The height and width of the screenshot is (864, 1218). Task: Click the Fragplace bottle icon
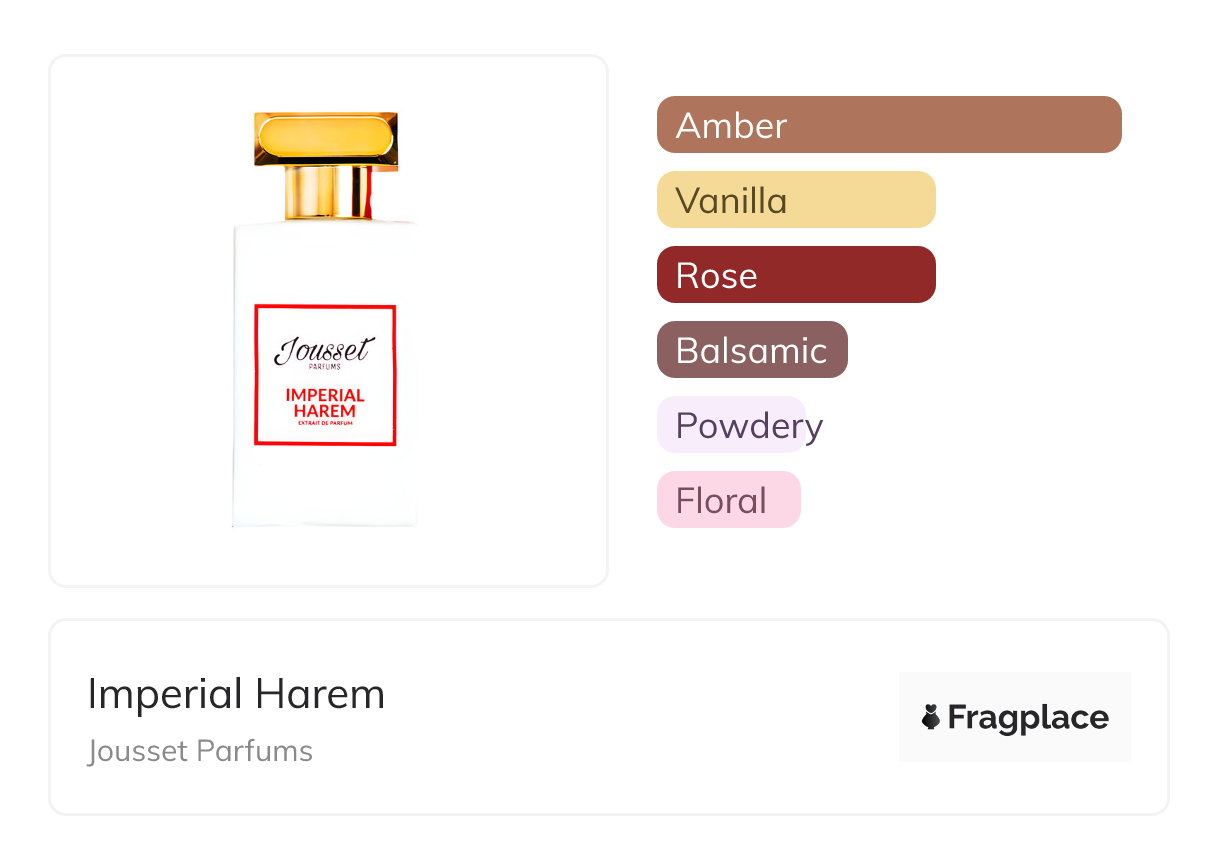pyautogui.click(x=931, y=717)
